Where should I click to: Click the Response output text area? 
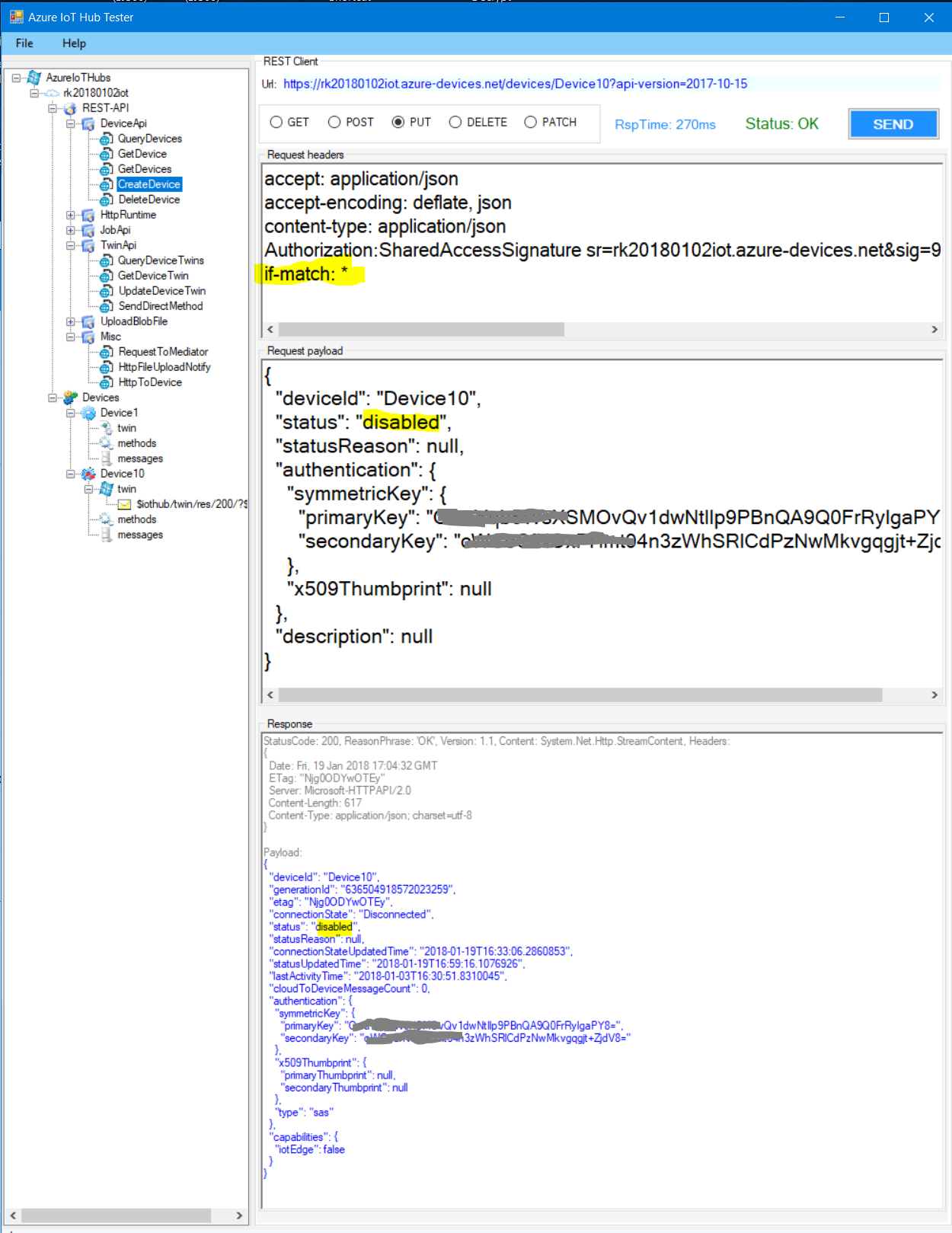(602, 970)
